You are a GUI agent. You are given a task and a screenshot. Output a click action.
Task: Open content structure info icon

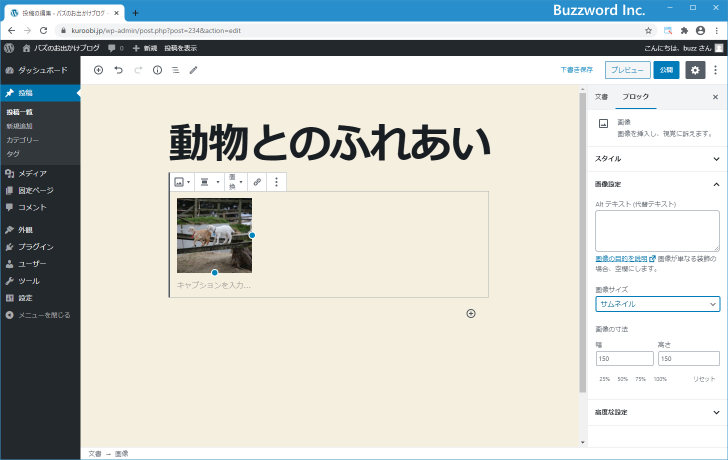157,70
